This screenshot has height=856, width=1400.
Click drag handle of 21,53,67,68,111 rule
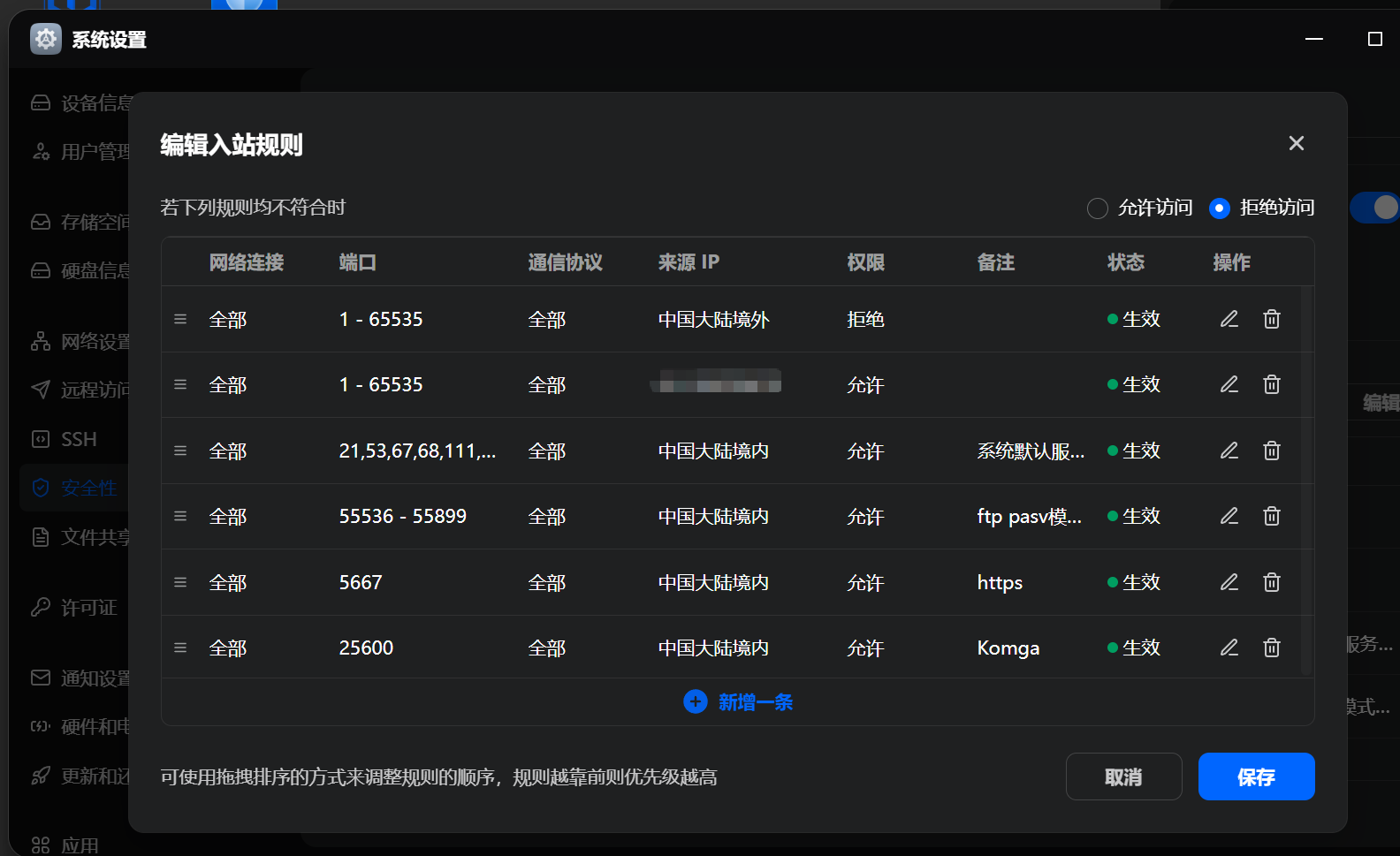click(x=180, y=451)
